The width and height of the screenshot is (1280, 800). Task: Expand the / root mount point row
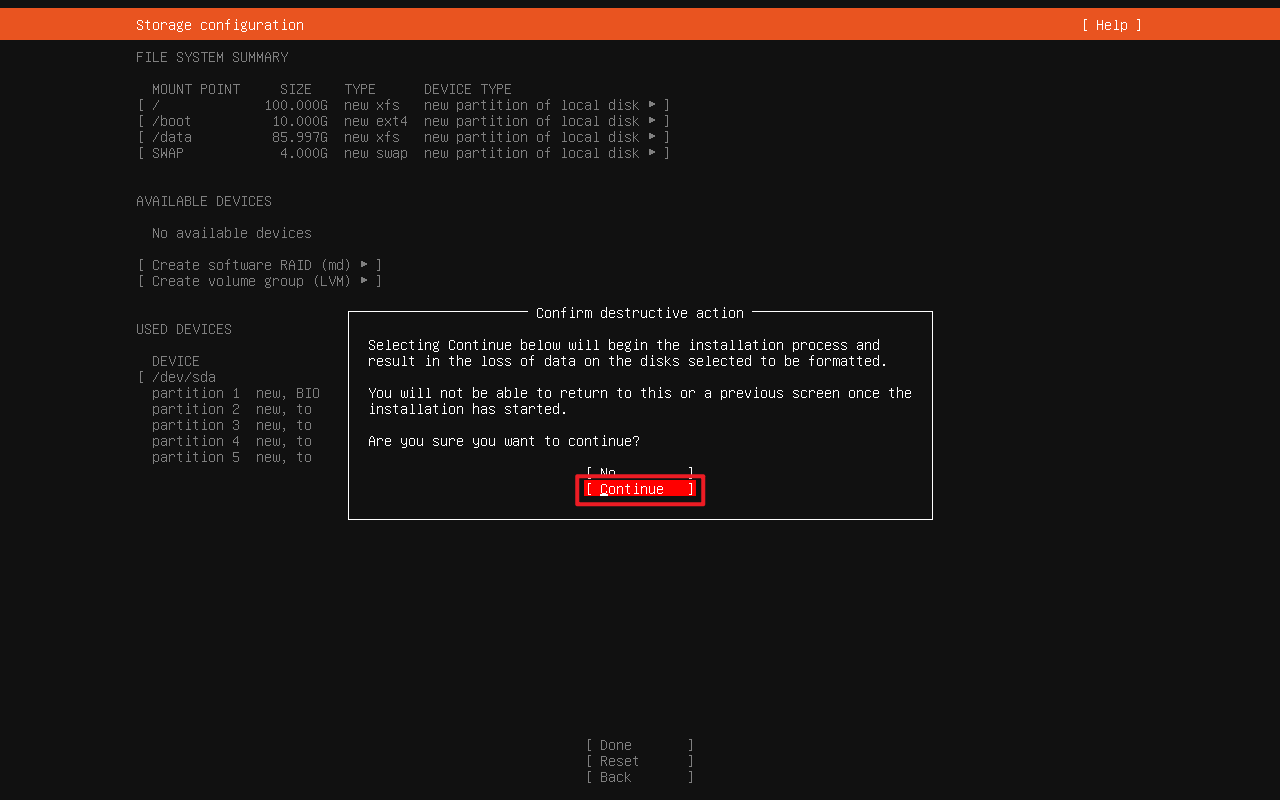404,105
